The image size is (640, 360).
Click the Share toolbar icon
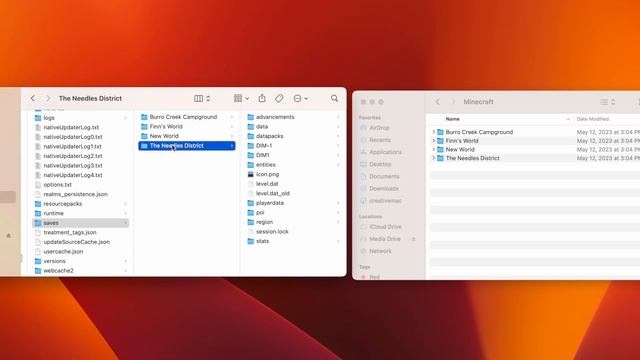(262, 98)
